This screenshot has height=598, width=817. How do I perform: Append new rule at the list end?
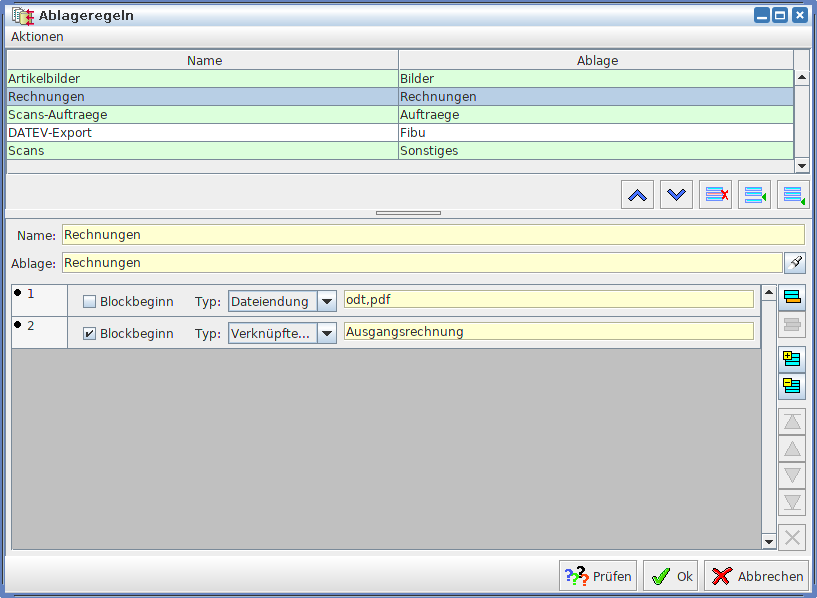pos(793,195)
